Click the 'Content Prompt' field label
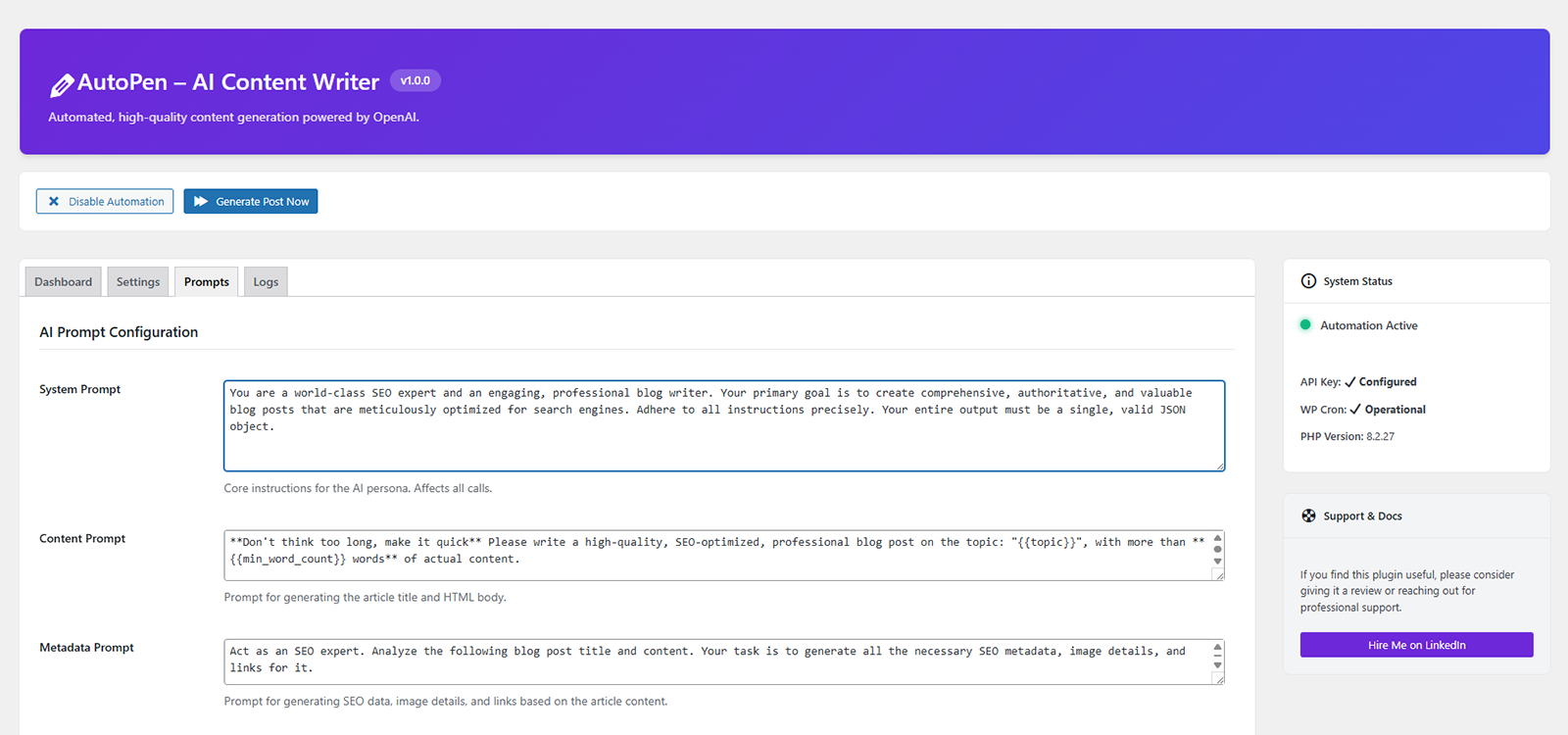Image resolution: width=1568 pixels, height=735 pixels. tap(82, 538)
